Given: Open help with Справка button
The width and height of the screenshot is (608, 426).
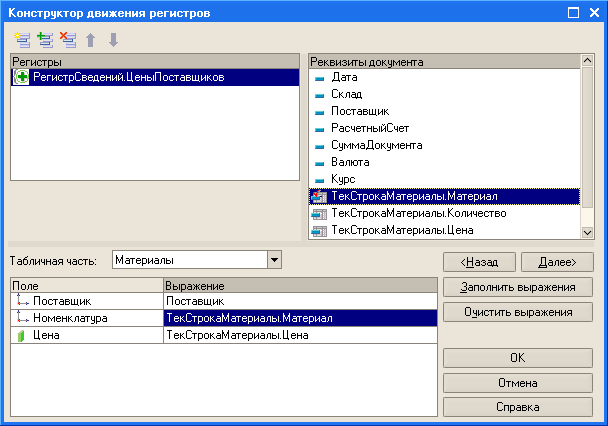Looking at the screenshot, I should [x=518, y=407].
